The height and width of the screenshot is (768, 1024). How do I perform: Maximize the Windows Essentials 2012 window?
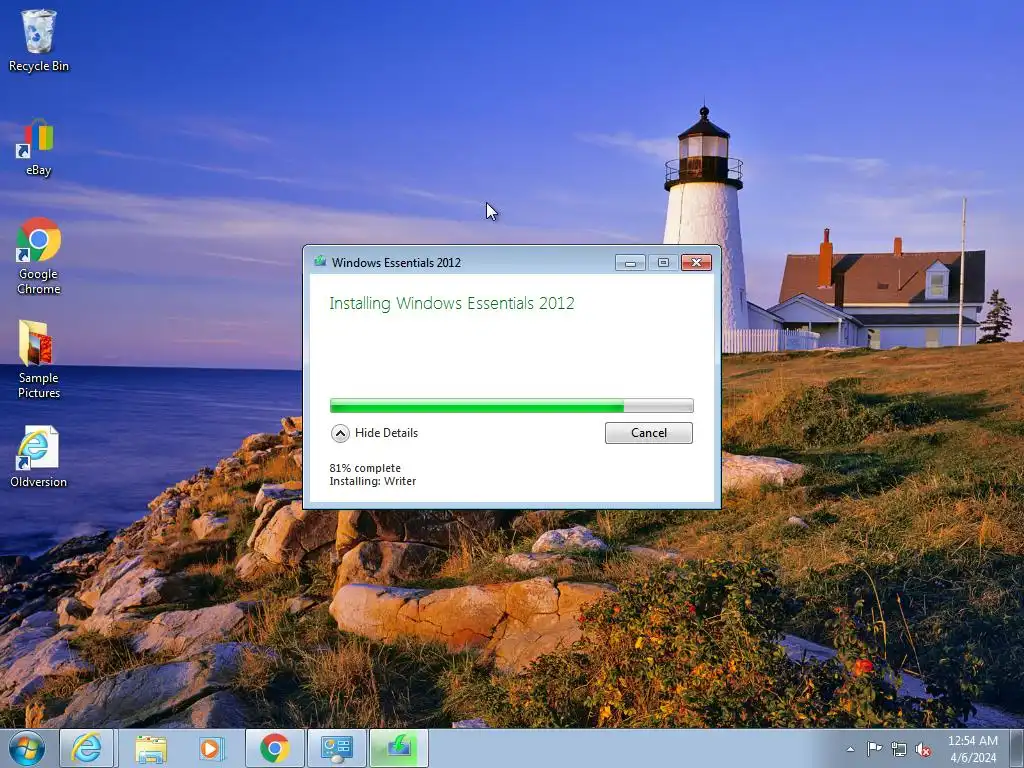[x=664, y=263]
